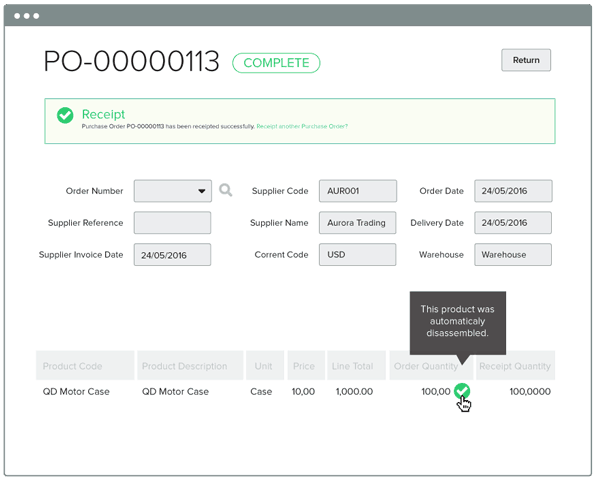Image resolution: width=595 pixels, height=480 pixels.
Task: Click the COMPLETE status badge
Action: (276, 63)
